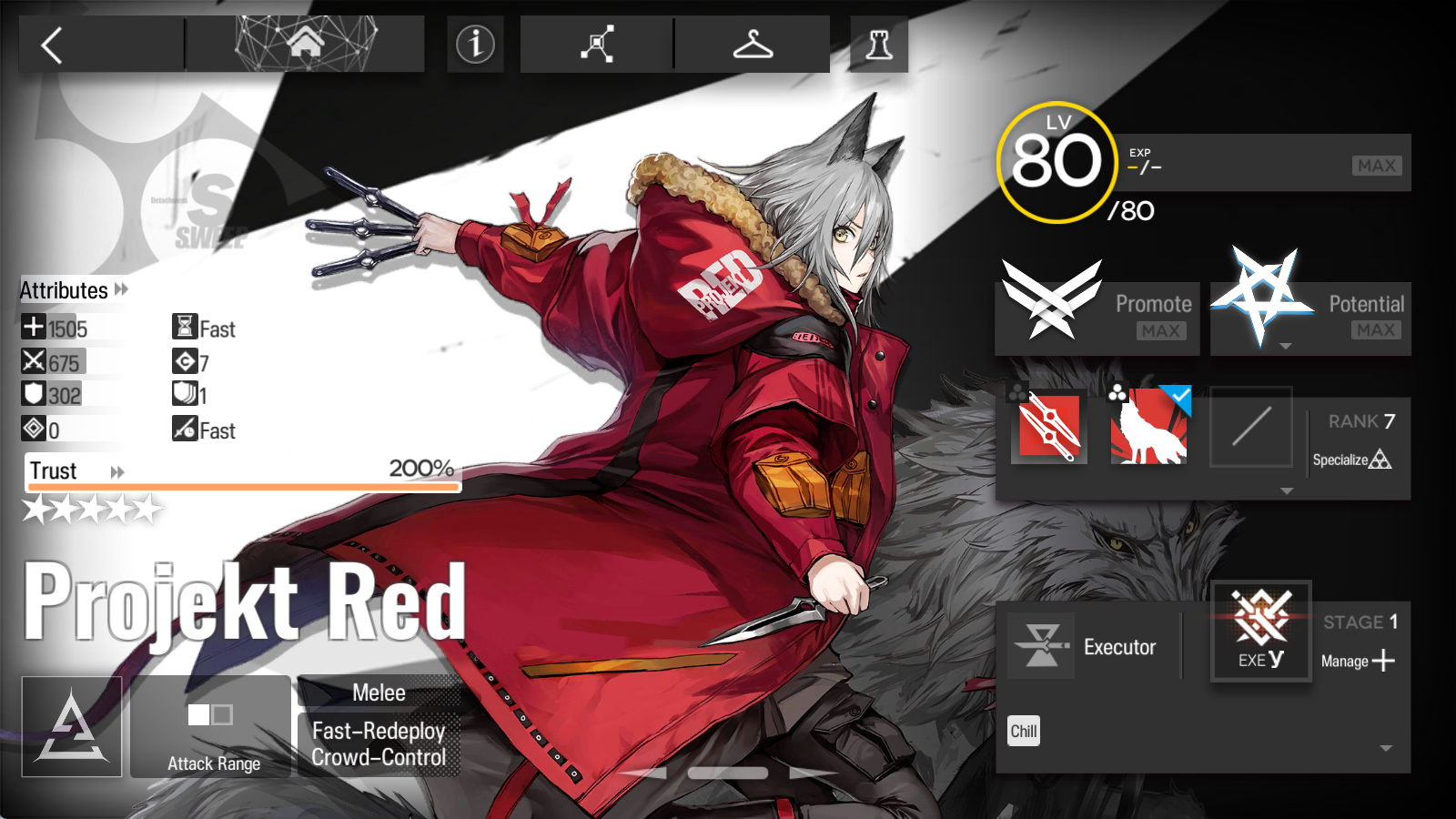This screenshot has width=1456, height=819.
Task: Tap the defense value 302
Action: (65, 396)
